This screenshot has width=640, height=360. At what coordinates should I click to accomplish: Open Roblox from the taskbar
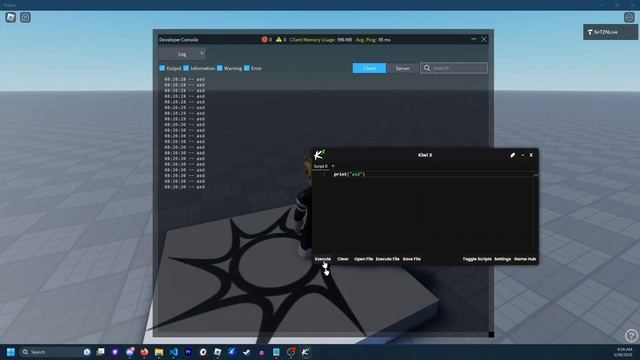tap(218, 352)
